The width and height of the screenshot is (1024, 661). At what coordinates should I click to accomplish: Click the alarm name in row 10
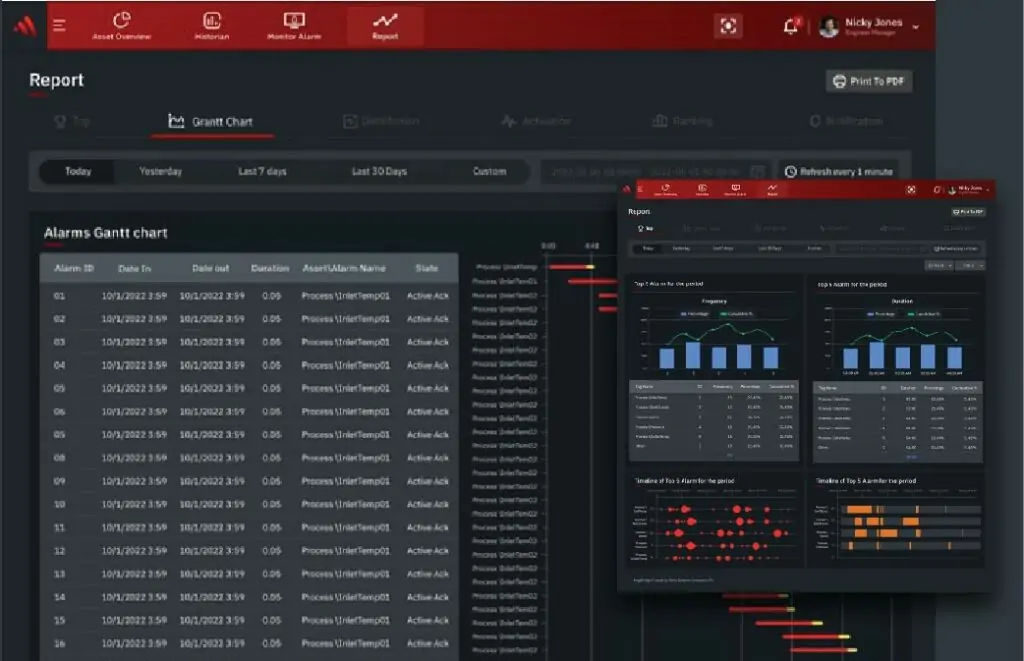345,504
